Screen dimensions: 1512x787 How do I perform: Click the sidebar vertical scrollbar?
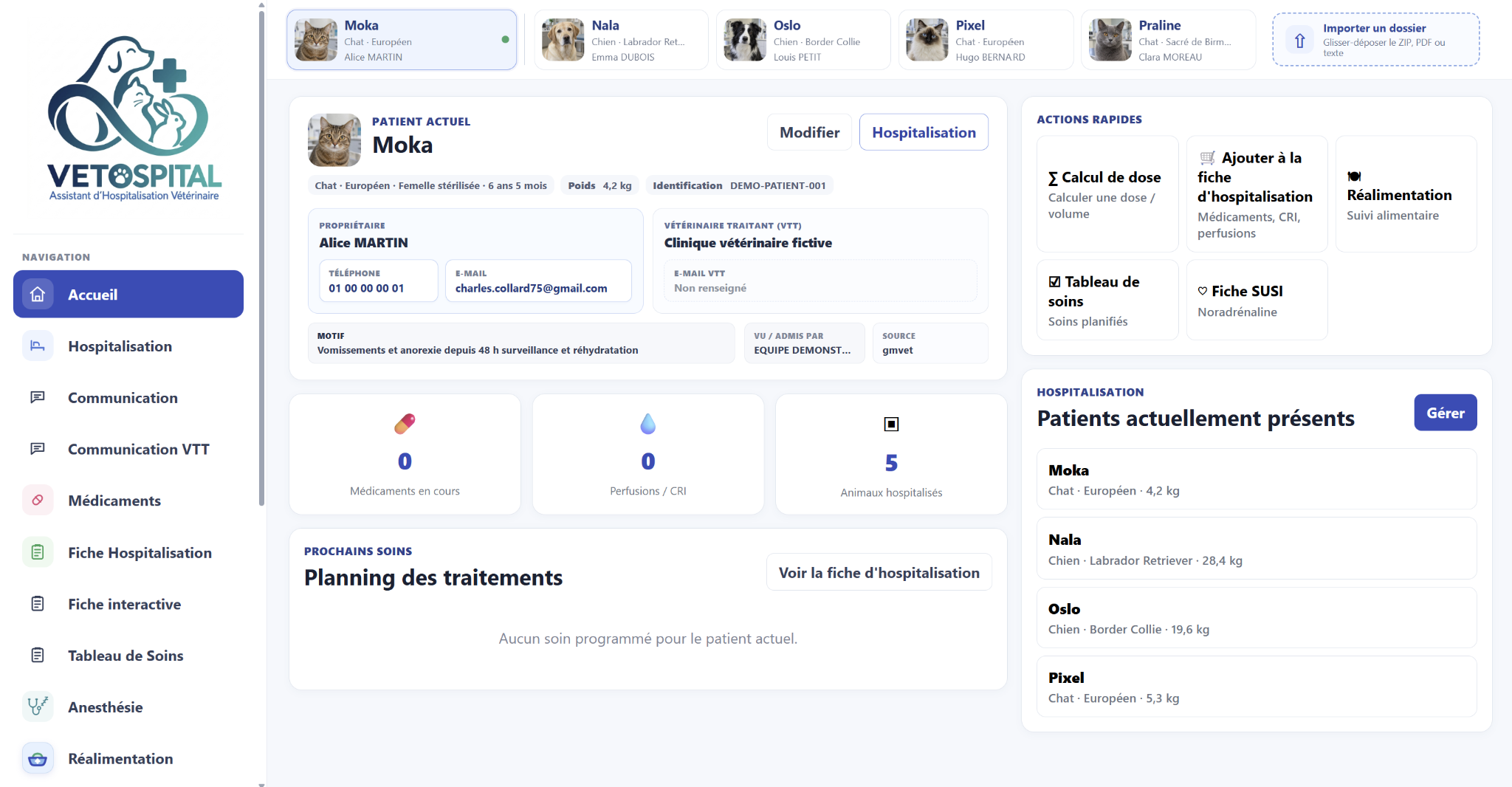pyautogui.click(x=261, y=258)
